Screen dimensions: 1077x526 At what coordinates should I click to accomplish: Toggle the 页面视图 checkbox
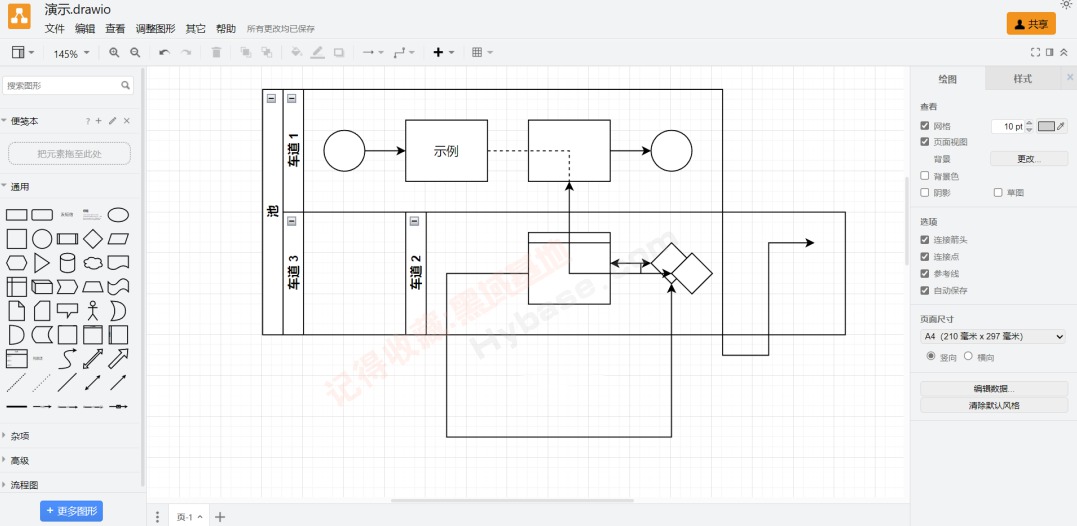(925, 141)
